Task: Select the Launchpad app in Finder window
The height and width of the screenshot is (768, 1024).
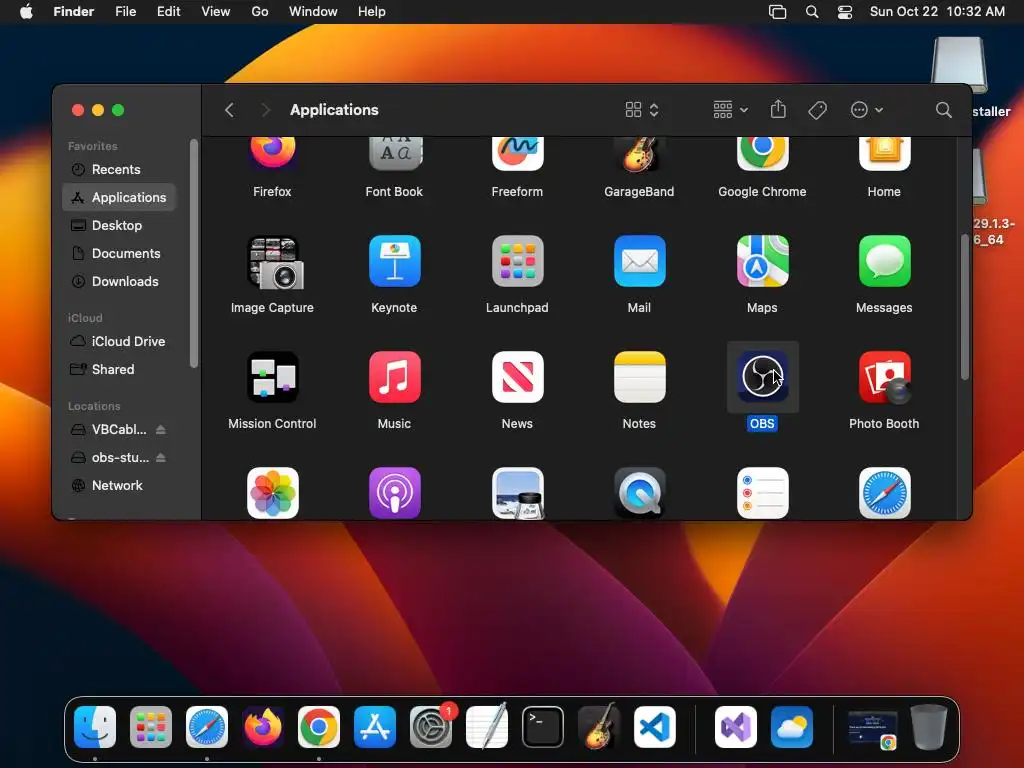Action: [517, 261]
